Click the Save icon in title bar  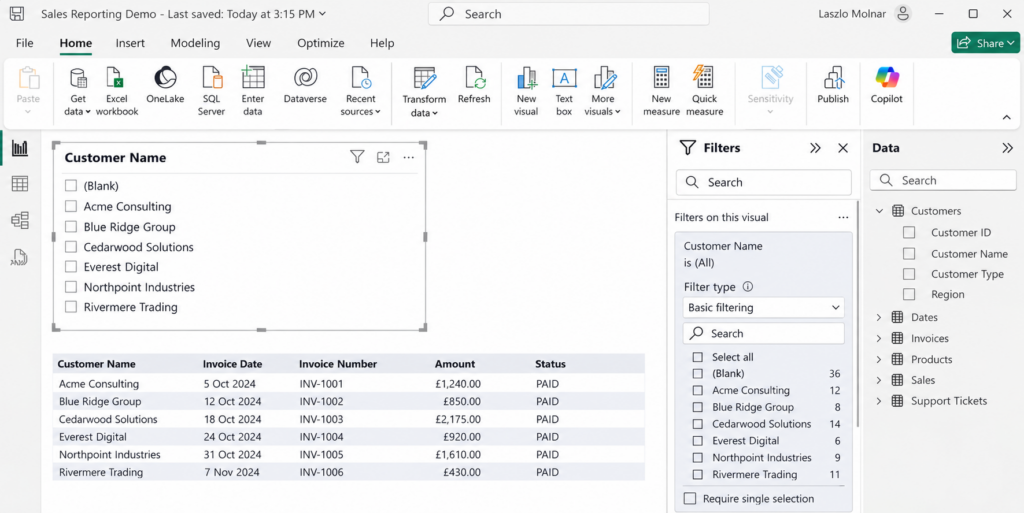click(x=17, y=14)
